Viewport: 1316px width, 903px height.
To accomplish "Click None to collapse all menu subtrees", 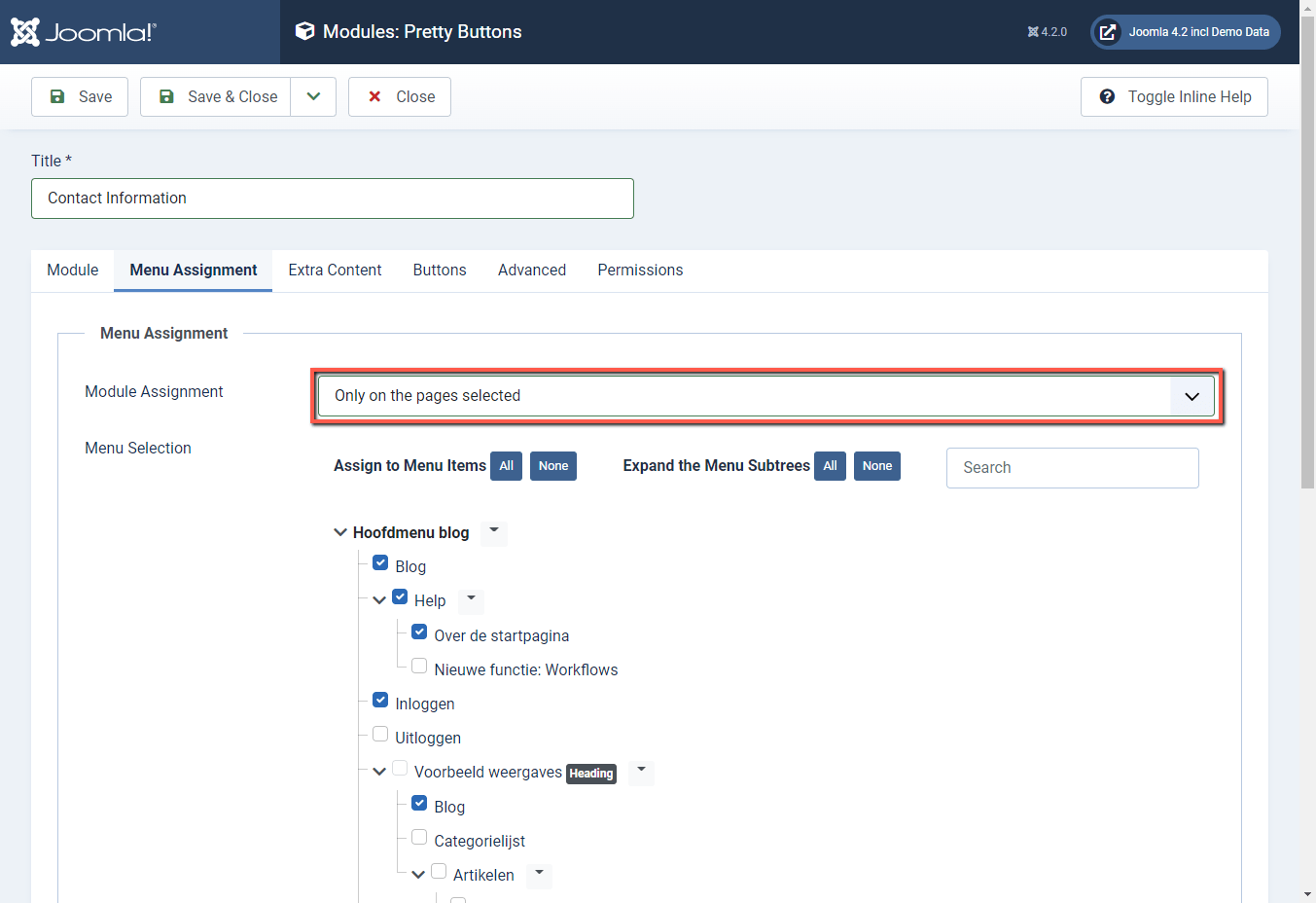I will tap(876, 465).
